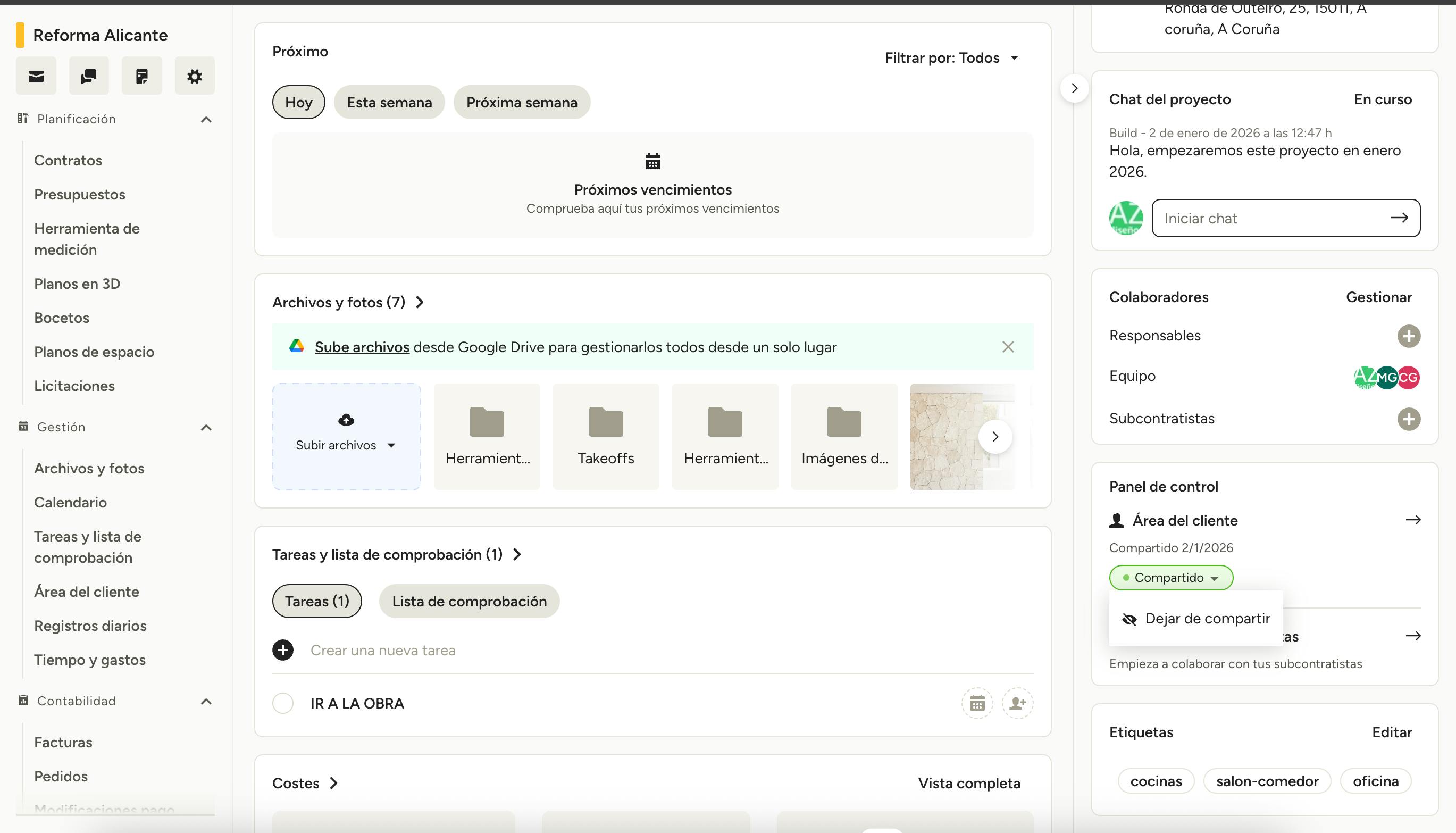Click black plus icon to create new task
Image resolution: width=1456 pixels, height=833 pixels.
coord(282,650)
